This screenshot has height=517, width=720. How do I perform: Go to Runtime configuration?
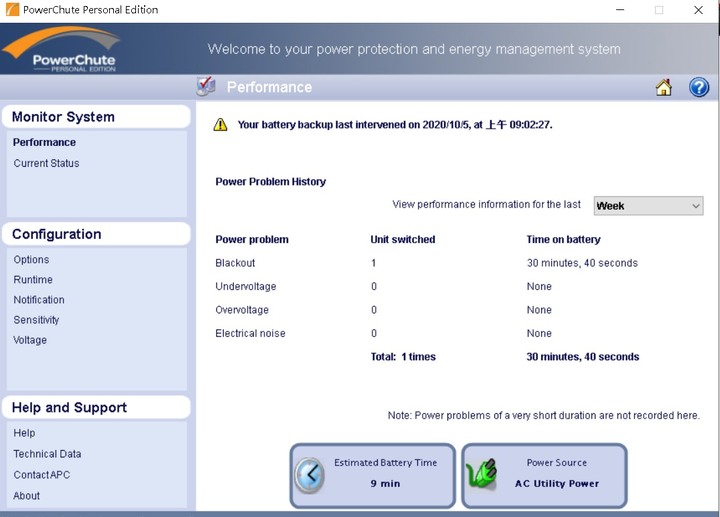pos(33,280)
